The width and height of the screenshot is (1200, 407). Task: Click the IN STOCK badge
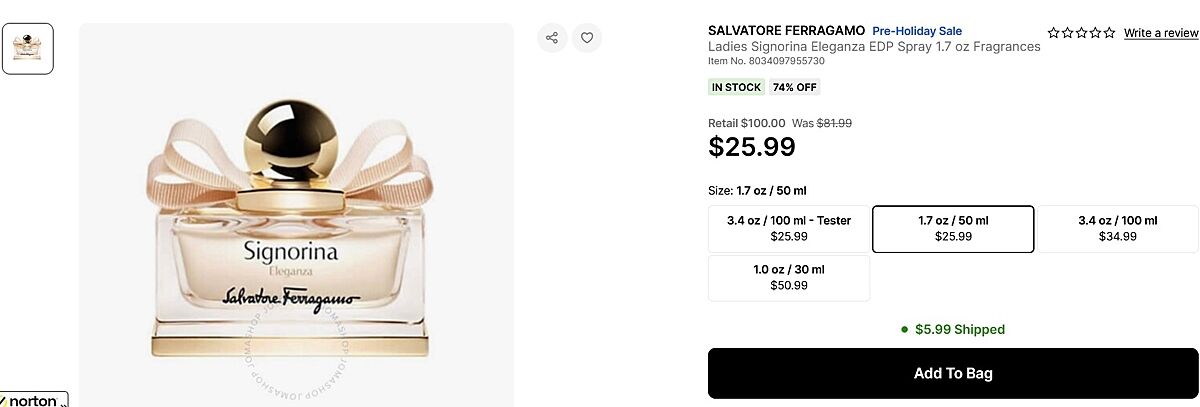(x=736, y=87)
